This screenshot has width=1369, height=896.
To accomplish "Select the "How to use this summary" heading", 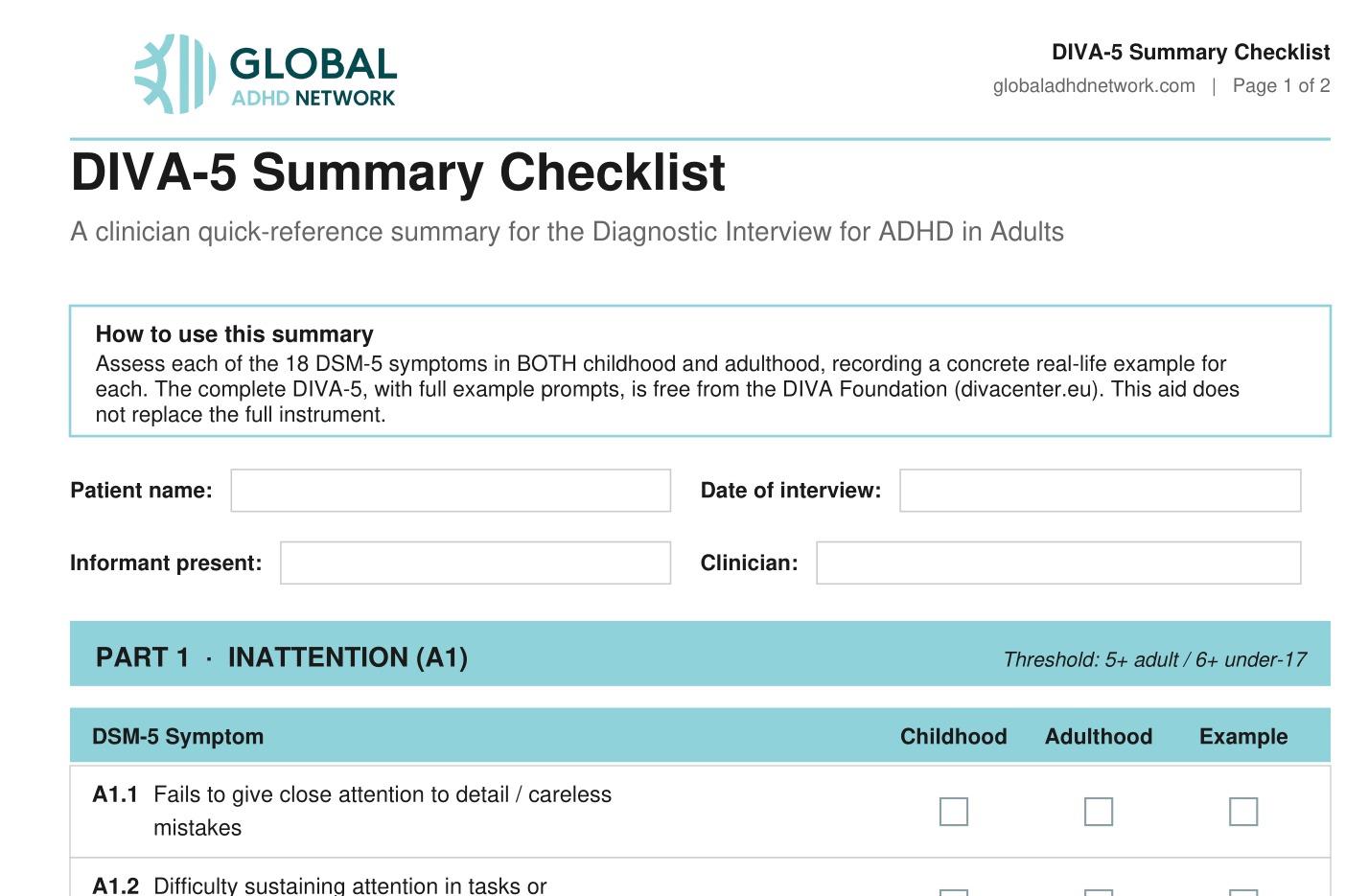I will [x=235, y=333].
